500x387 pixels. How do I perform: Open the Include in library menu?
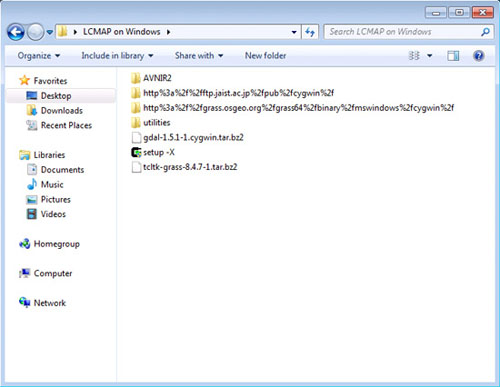click(117, 56)
